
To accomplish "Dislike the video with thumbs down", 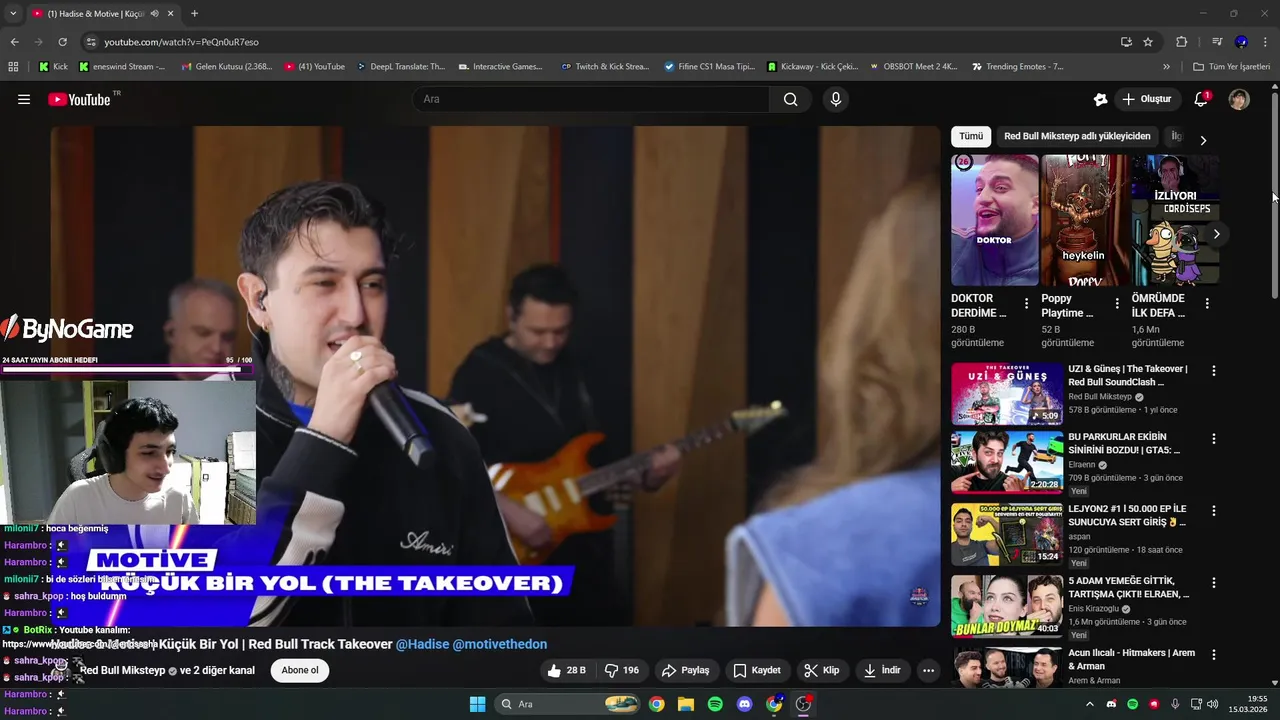I will click(621, 670).
